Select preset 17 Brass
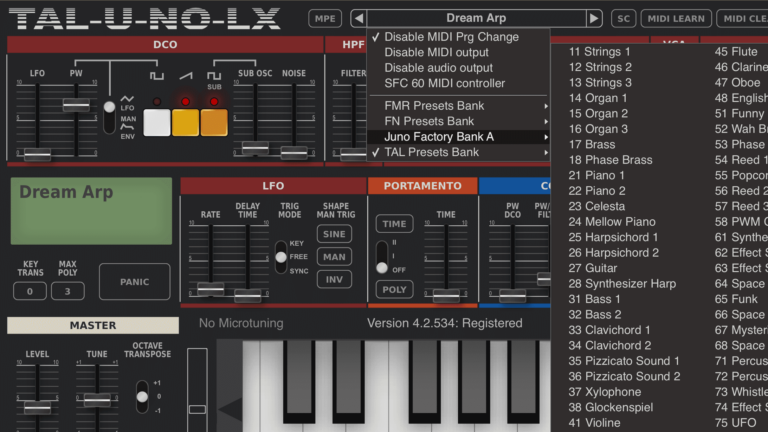This screenshot has width=768, height=432. tap(592, 144)
